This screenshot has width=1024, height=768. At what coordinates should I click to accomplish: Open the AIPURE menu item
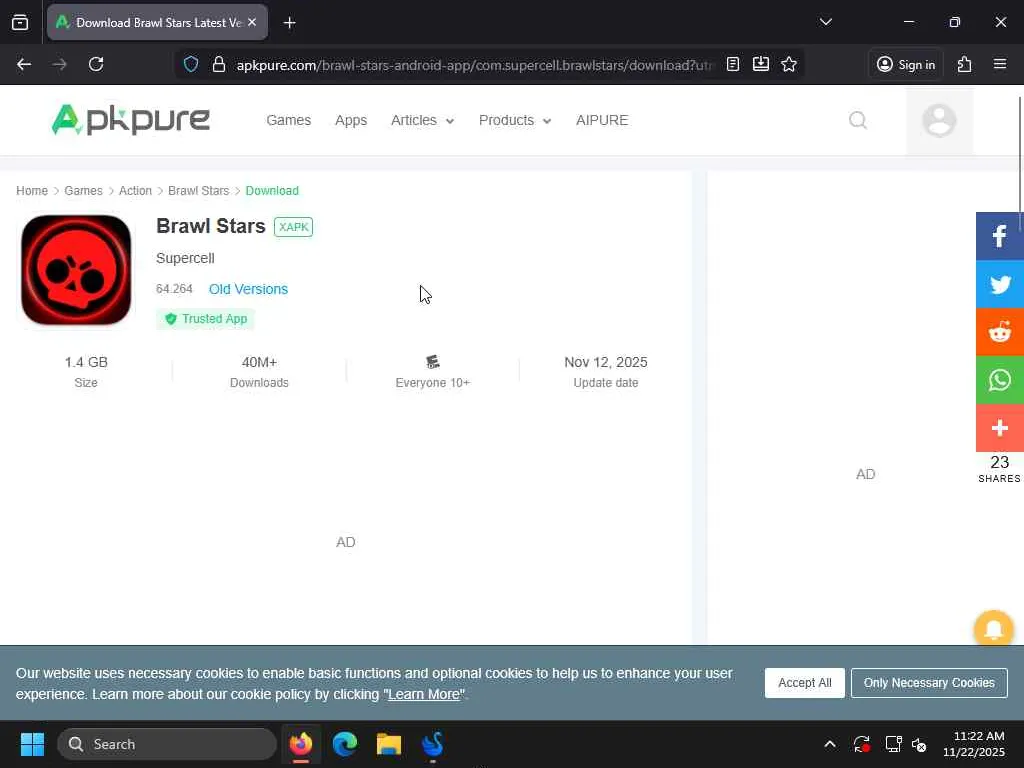tap(602, 120)
